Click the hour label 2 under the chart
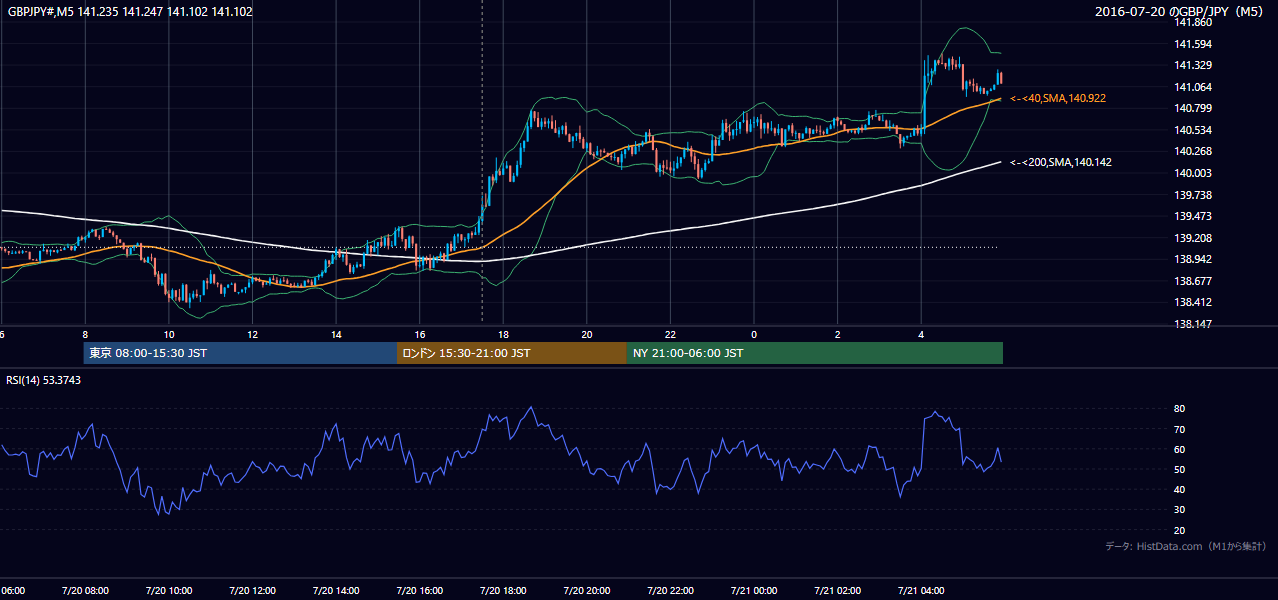This screenshot has height=600, width=1278. 838,334
